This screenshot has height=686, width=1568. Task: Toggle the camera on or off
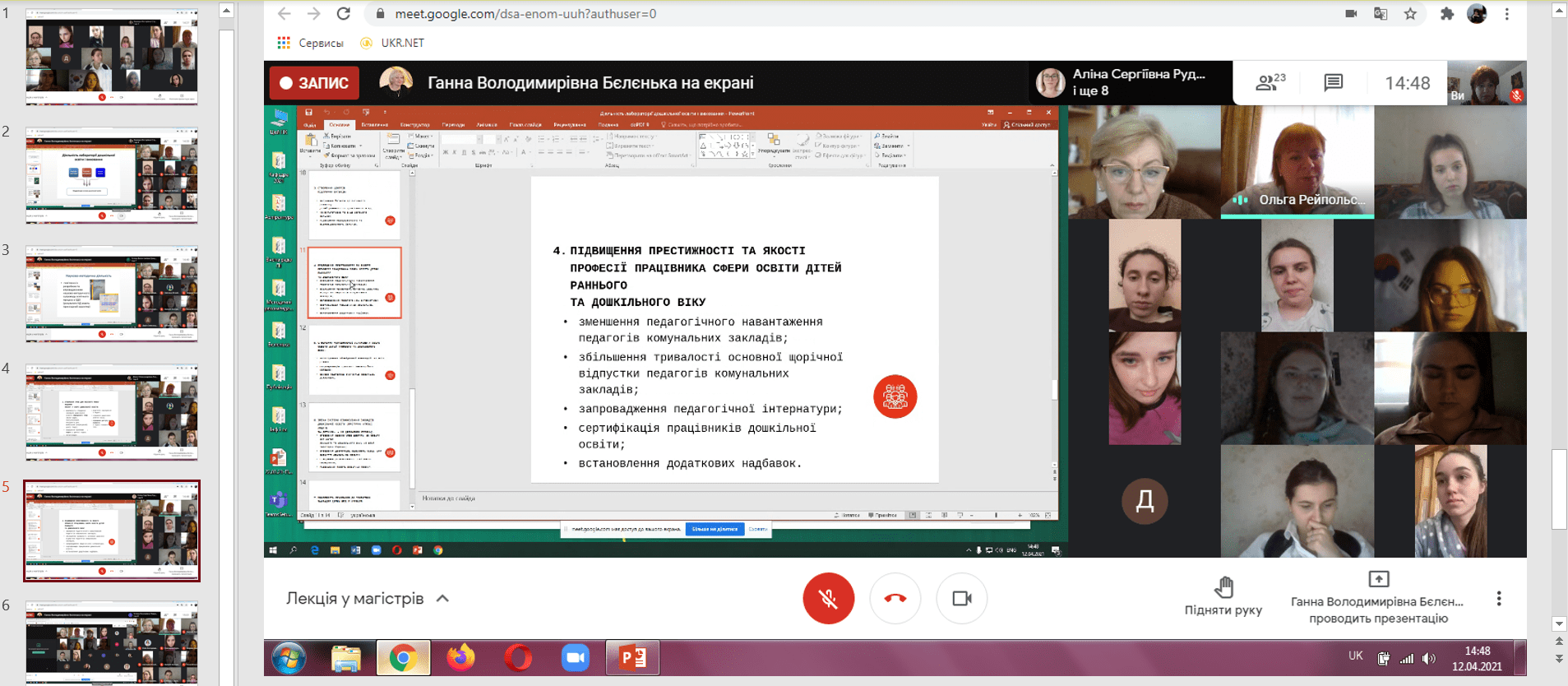(x=961, y=598)
